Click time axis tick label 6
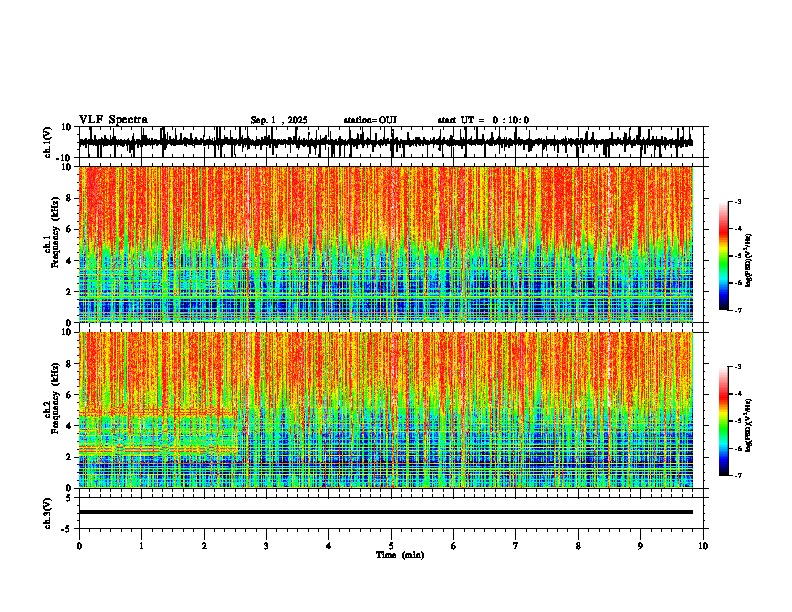The width and height of the screenshot is (792, 612). [x=453, y=546]
